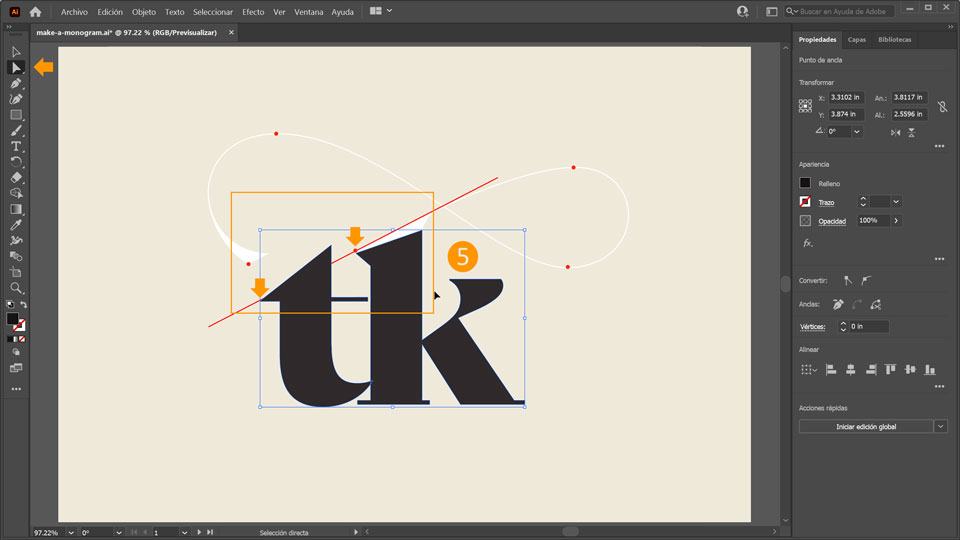Open the Ventana menu
Screen dimensions: 960x540
click(309, 12)
